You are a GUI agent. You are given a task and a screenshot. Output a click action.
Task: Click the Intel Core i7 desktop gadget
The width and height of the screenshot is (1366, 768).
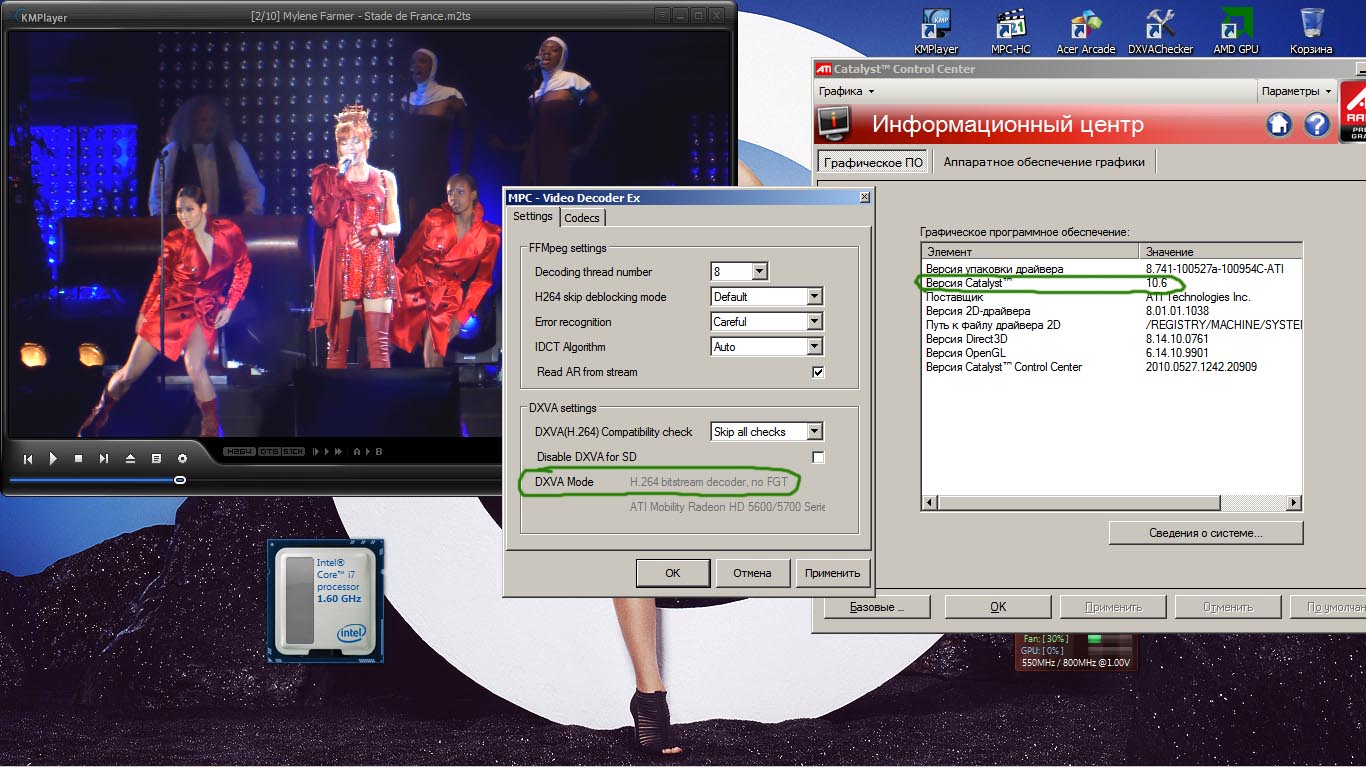[325, 600]
